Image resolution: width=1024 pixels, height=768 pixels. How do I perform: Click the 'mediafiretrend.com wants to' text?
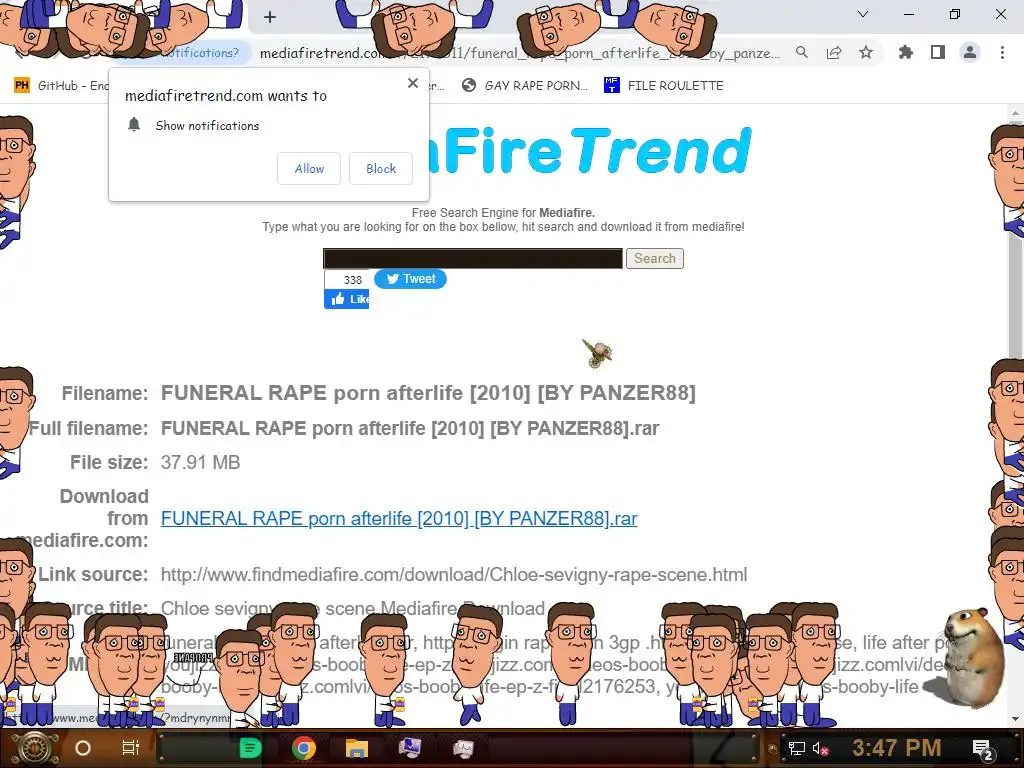[226, 96]
